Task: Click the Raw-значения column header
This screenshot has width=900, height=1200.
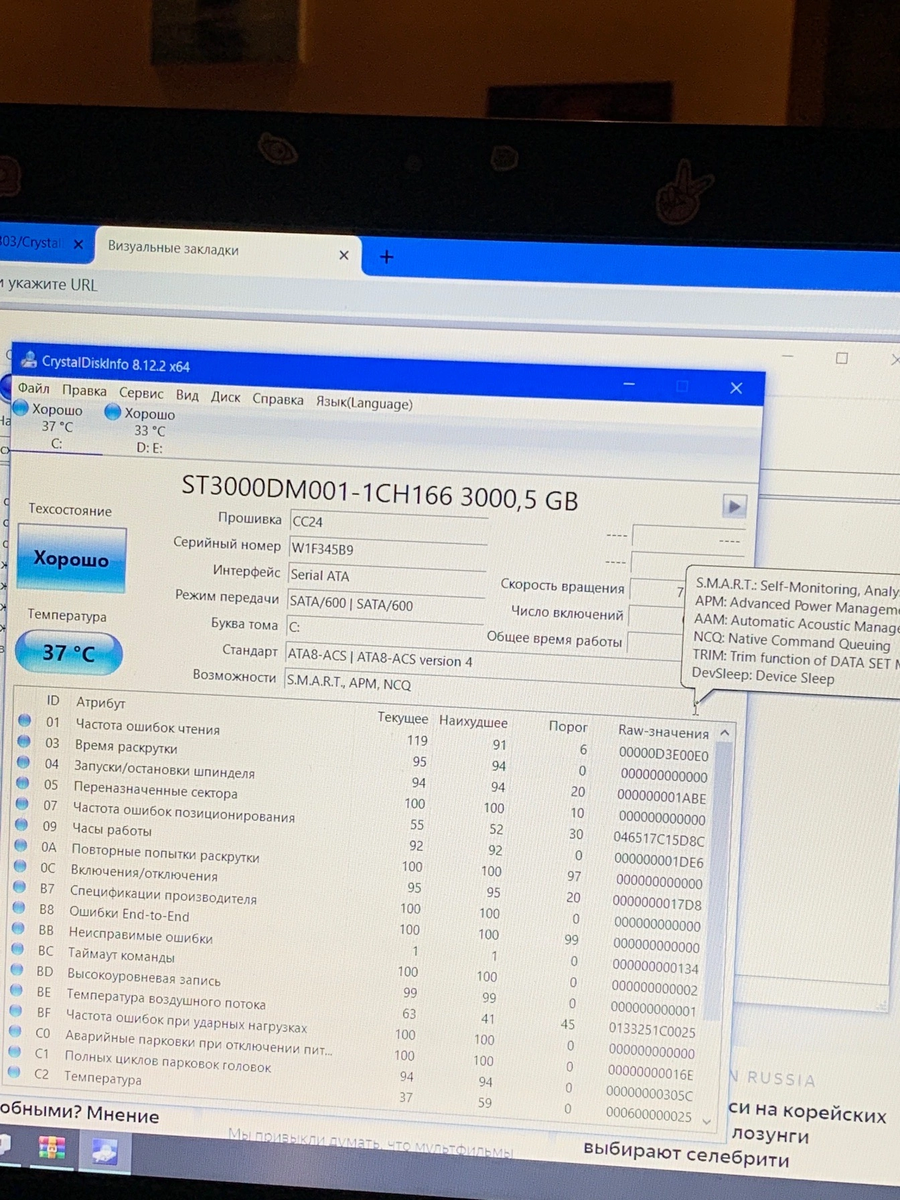Action: 663,732
